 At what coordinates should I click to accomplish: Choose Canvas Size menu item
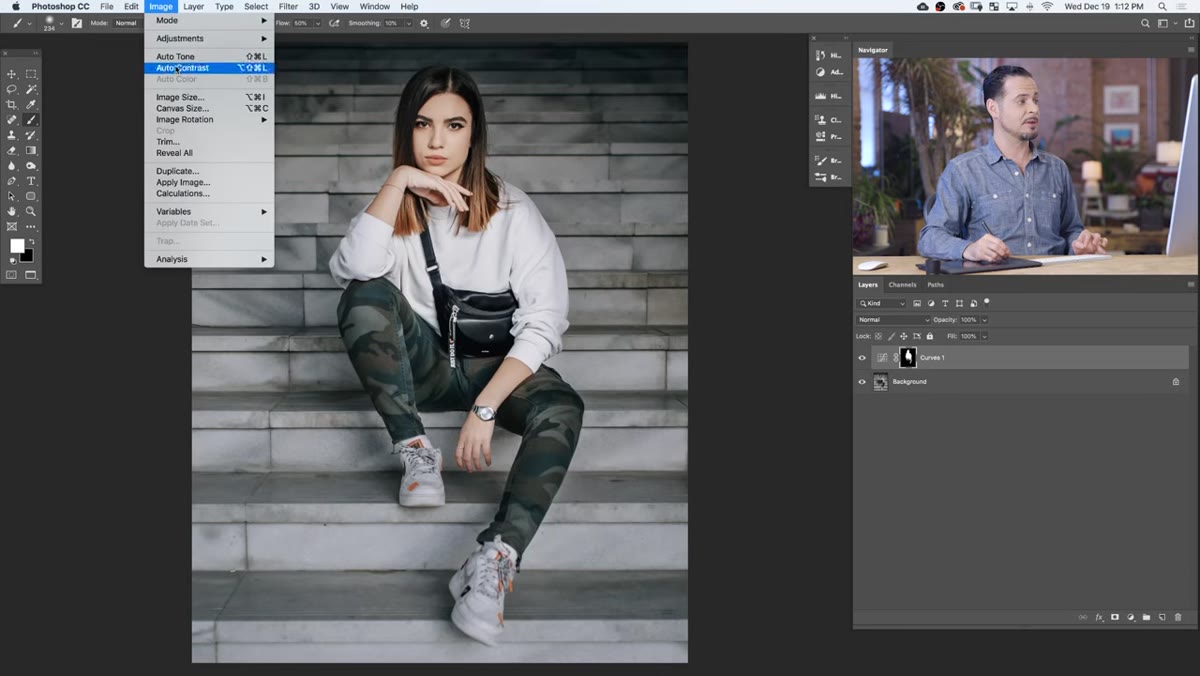pos(209,108)
